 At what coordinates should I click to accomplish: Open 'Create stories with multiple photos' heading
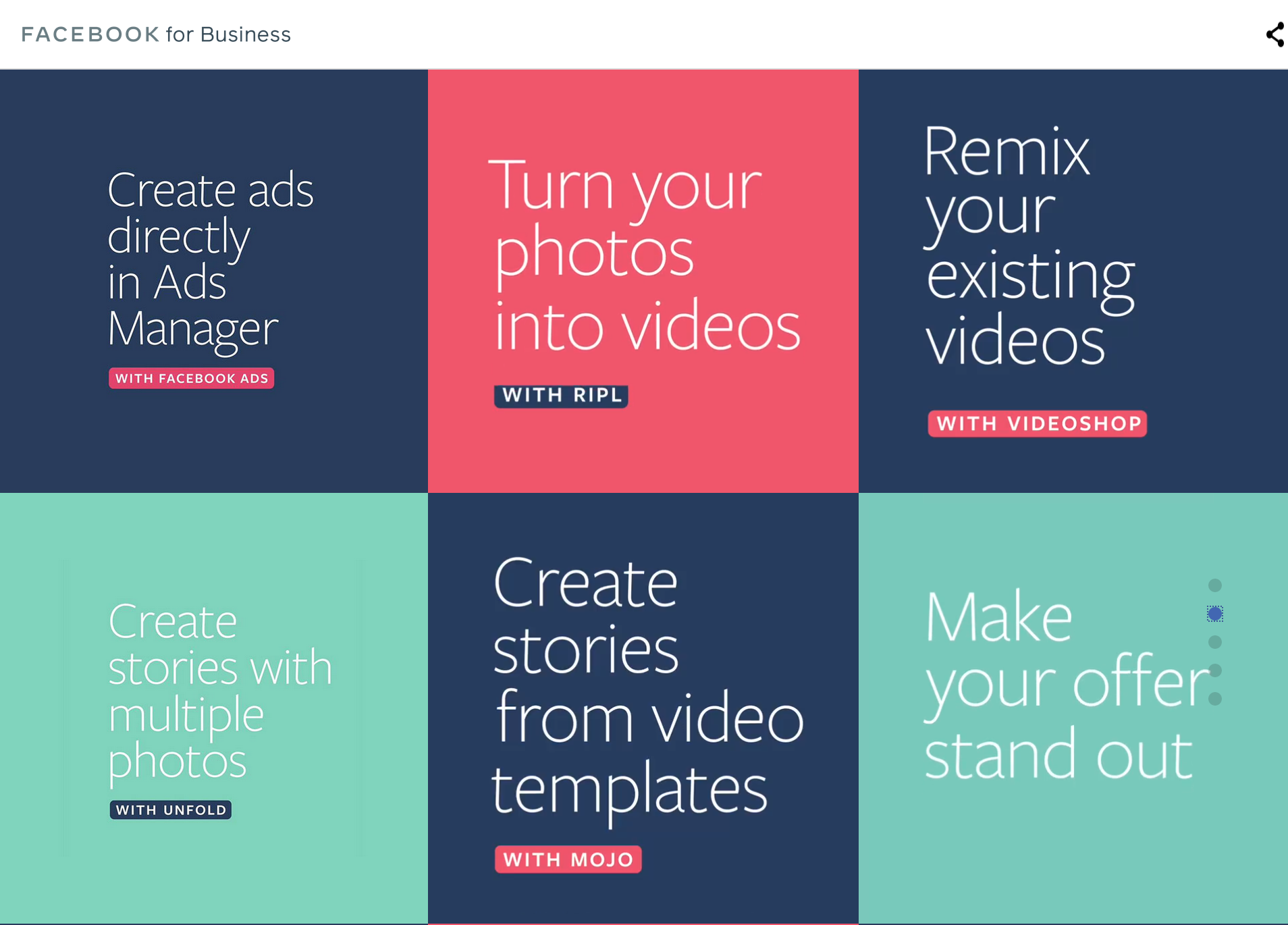pos(219,691)
